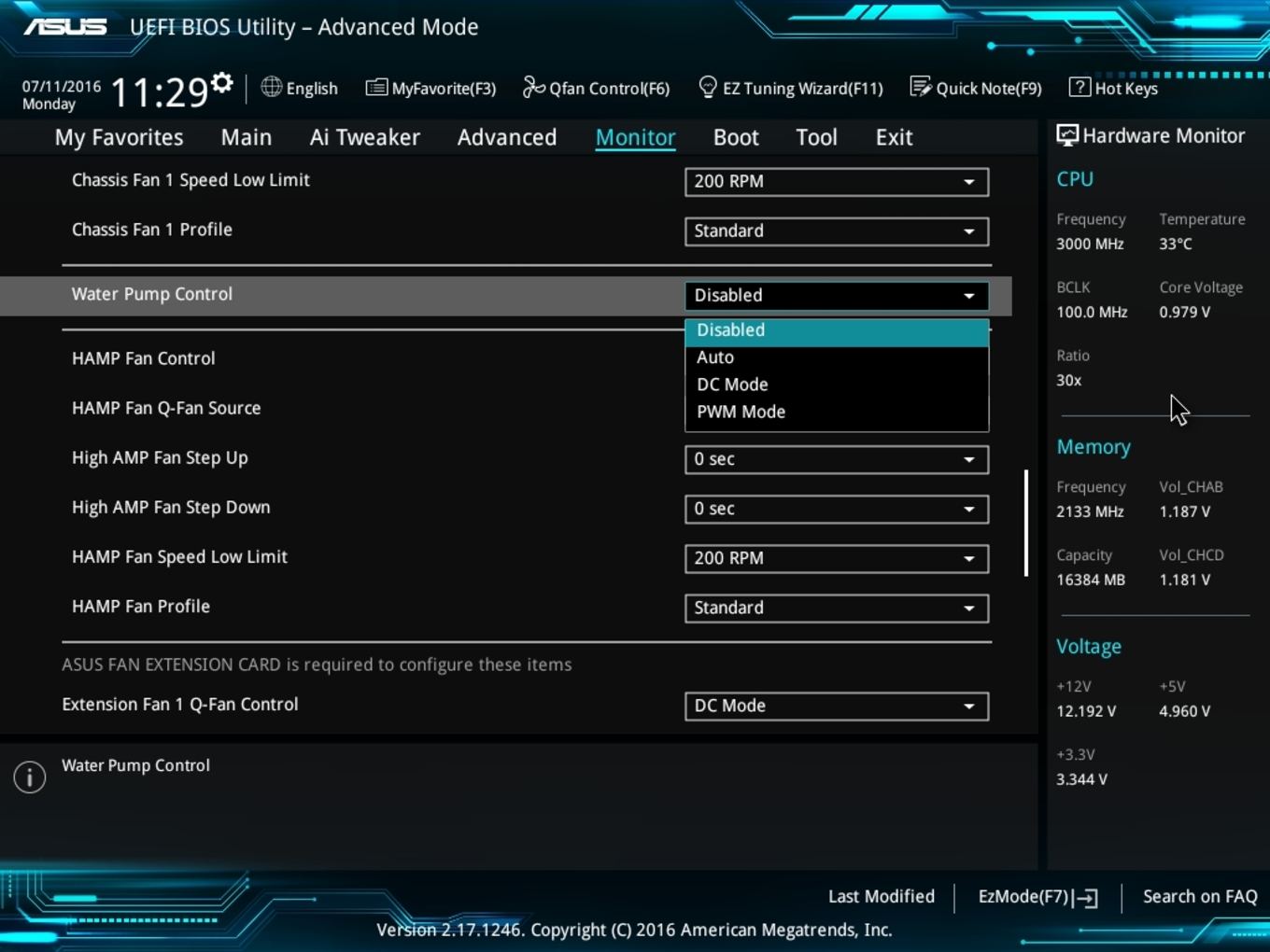The width and height of the screenshot is (1270, 952).
Task: Open Chassis Fan 1 Speed Low Limit dropdown
Action: pyautogui.click(x=837, y=182)
